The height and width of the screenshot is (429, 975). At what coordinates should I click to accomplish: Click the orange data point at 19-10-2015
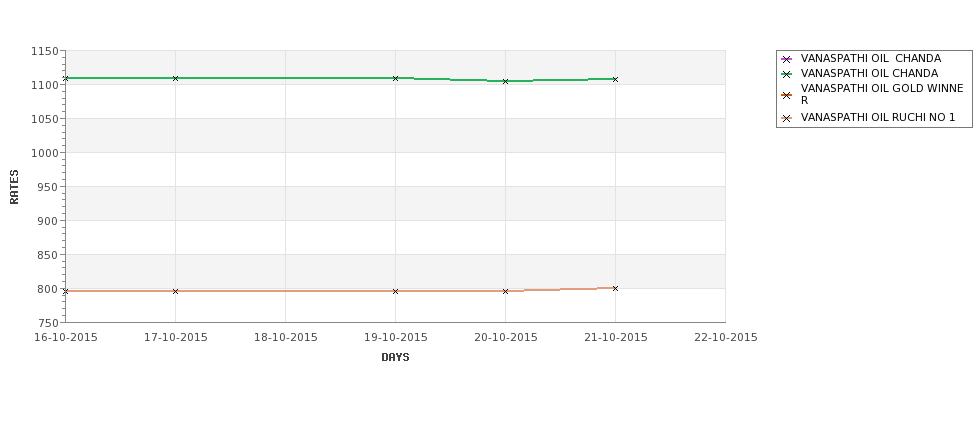click(x=395, y=291)
